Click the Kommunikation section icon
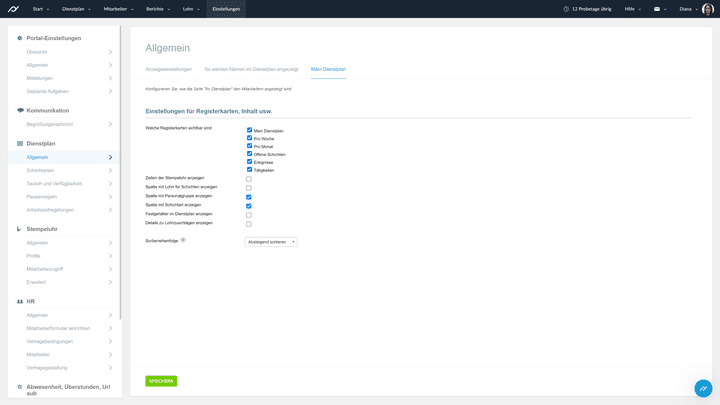Screen dimensions: 720x405 [x=20, y=111]
